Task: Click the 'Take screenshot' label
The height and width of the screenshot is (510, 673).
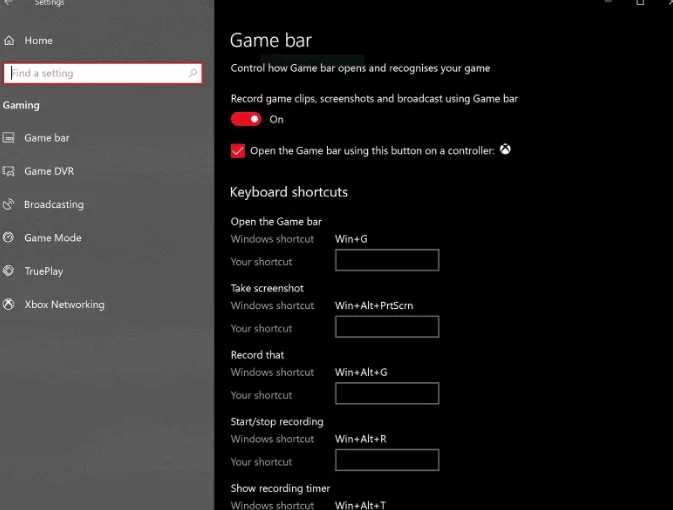Action: coord(267,288)
